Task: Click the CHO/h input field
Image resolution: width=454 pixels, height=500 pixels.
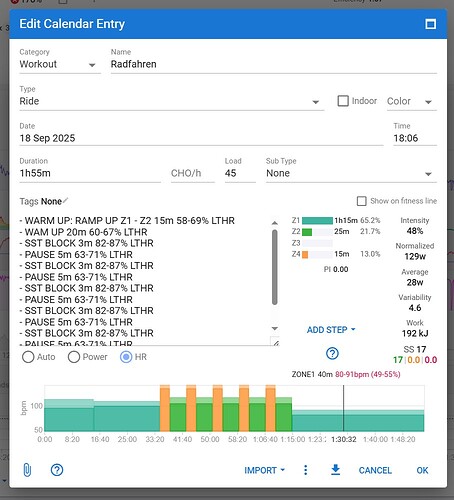Action: click(x=193, y=173)
